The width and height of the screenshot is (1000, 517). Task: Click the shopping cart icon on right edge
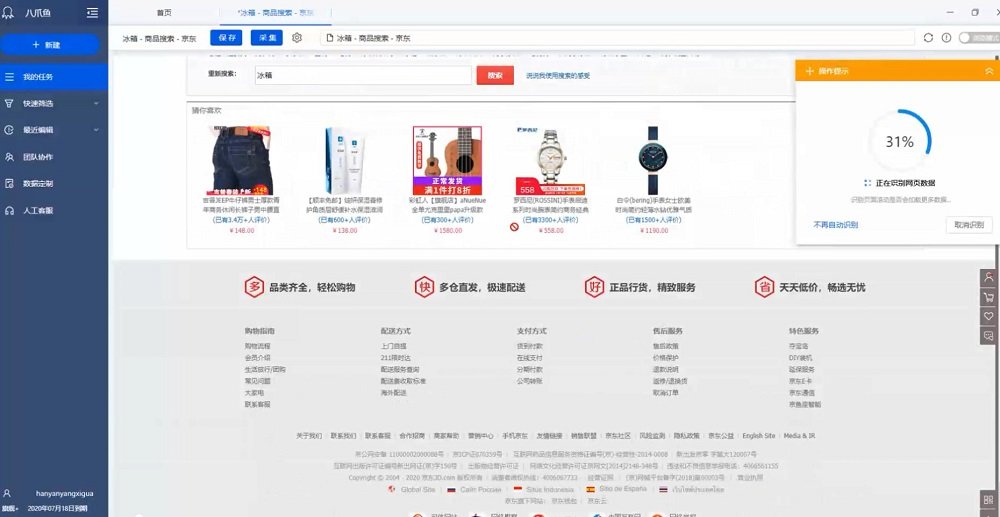click(x=989, y=297)
